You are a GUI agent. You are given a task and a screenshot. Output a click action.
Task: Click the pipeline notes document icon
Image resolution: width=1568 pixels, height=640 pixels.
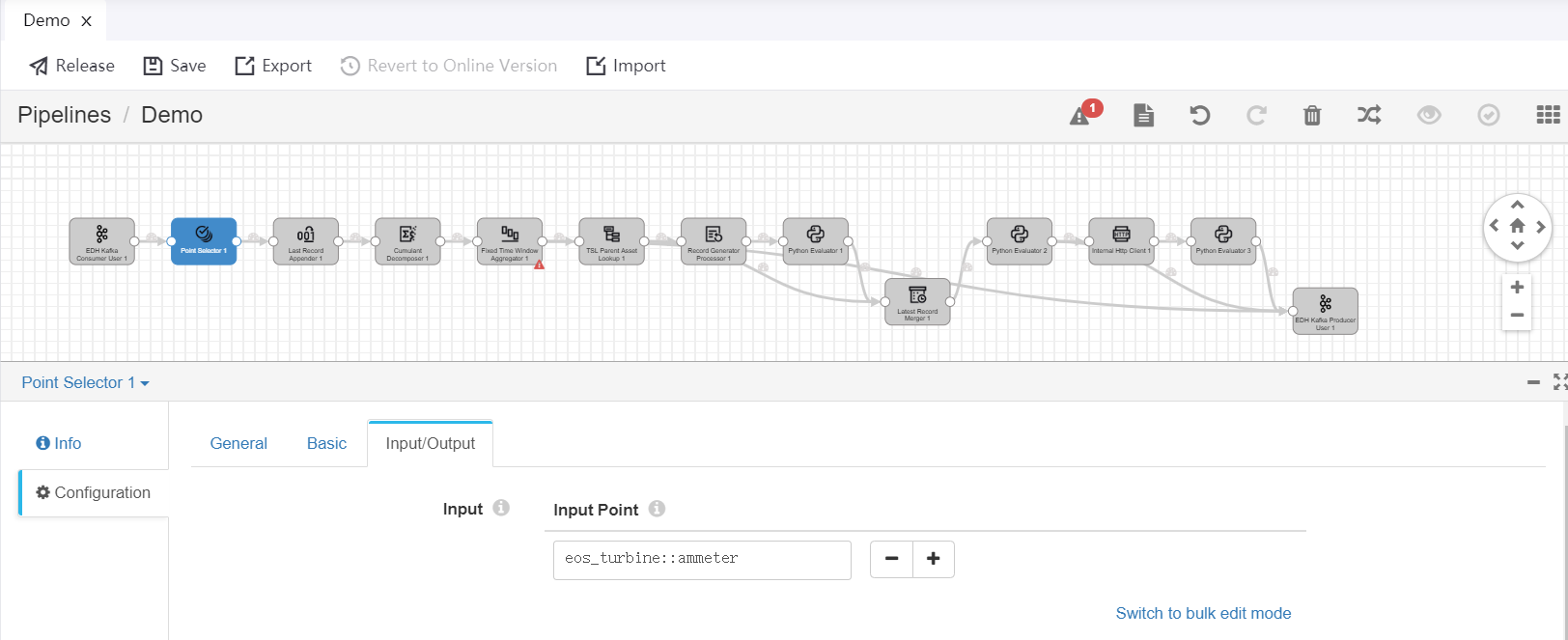click(x=1143, y=116)
